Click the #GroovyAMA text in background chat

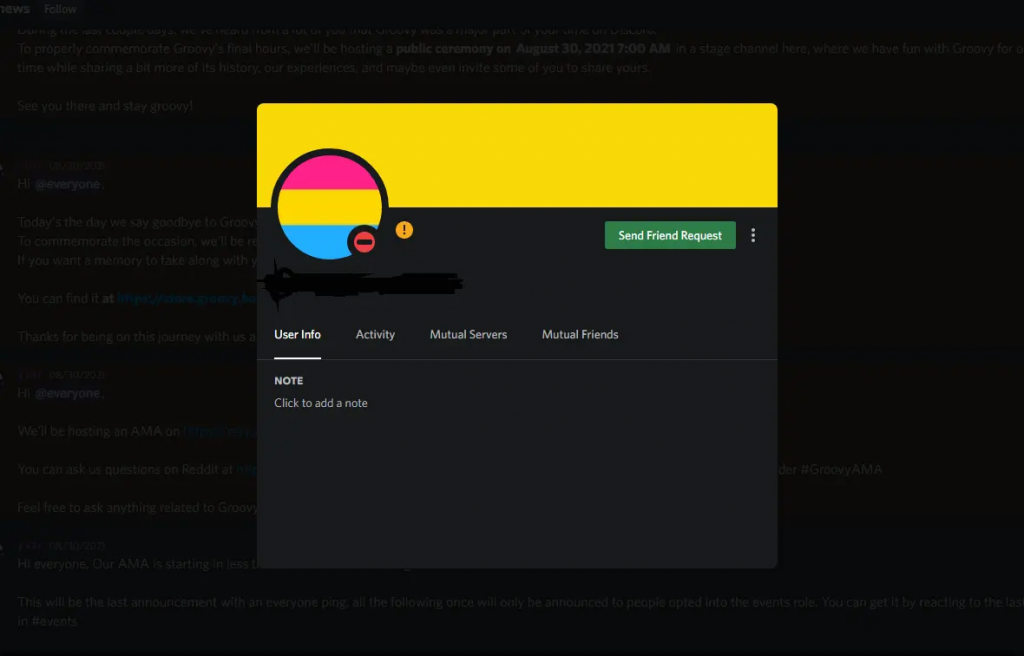coord(840,469)
